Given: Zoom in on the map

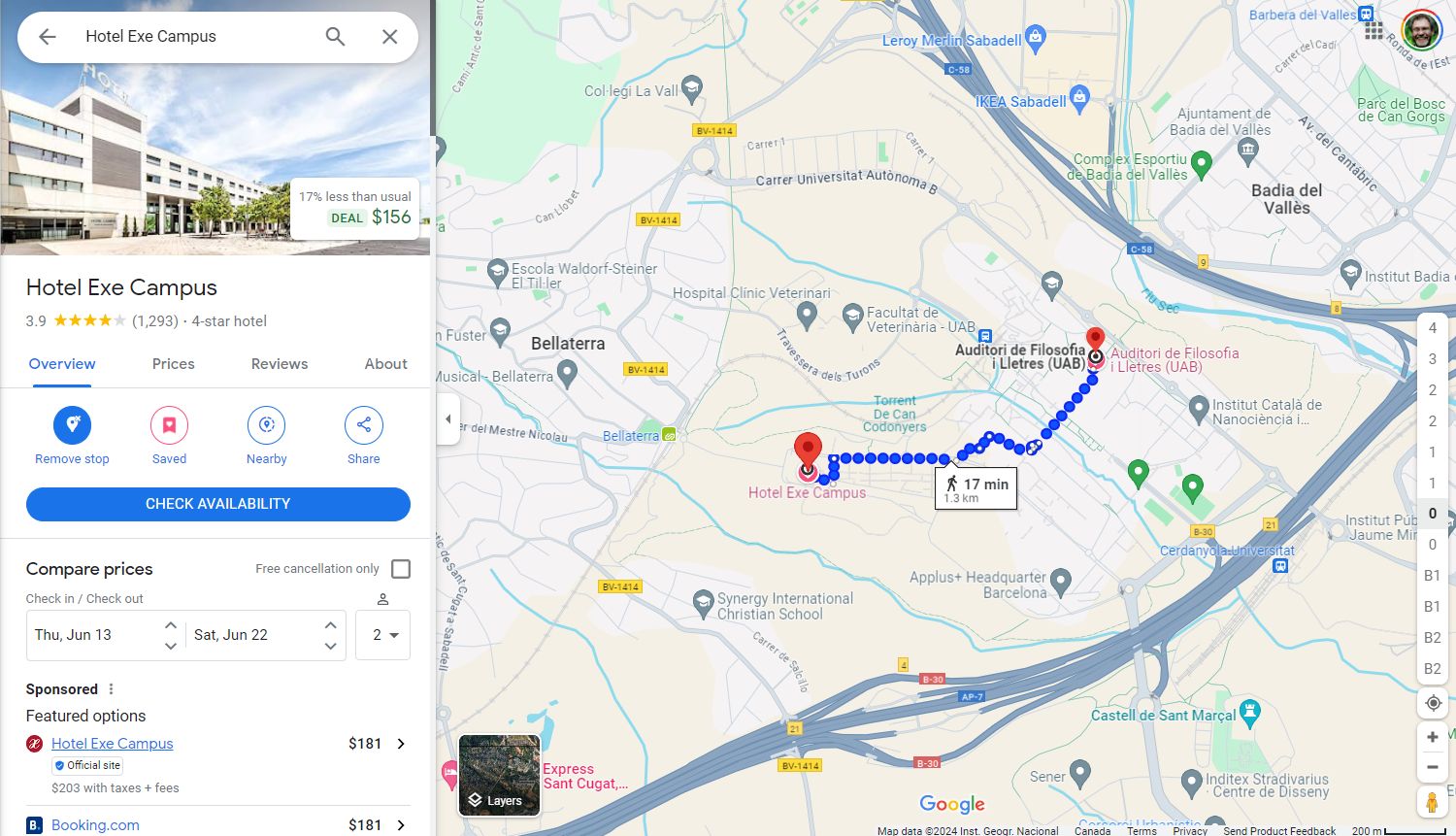Looking at the screenshot, I should (x=1433, y=737).
